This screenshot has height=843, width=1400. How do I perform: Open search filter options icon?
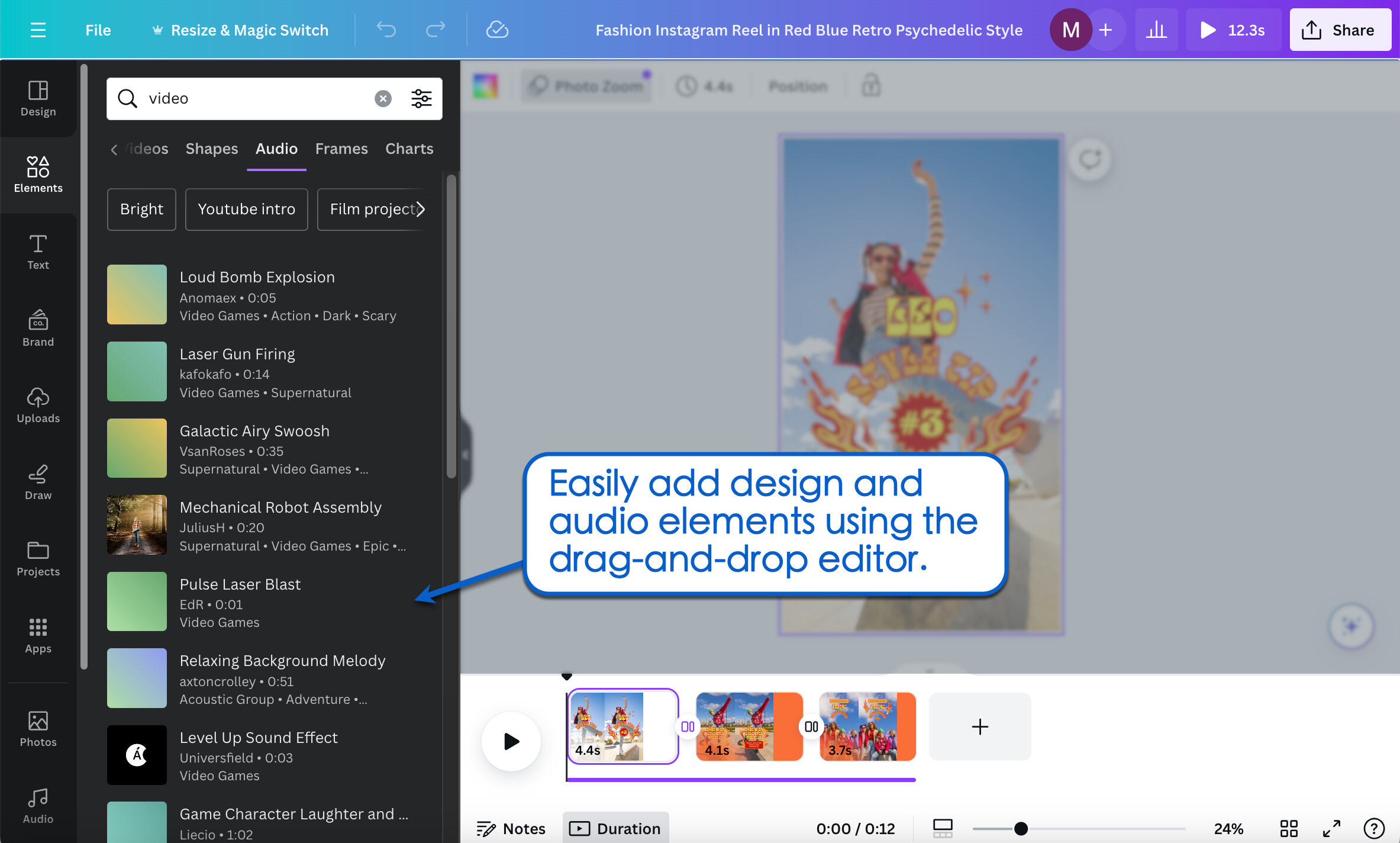[421, 98]
